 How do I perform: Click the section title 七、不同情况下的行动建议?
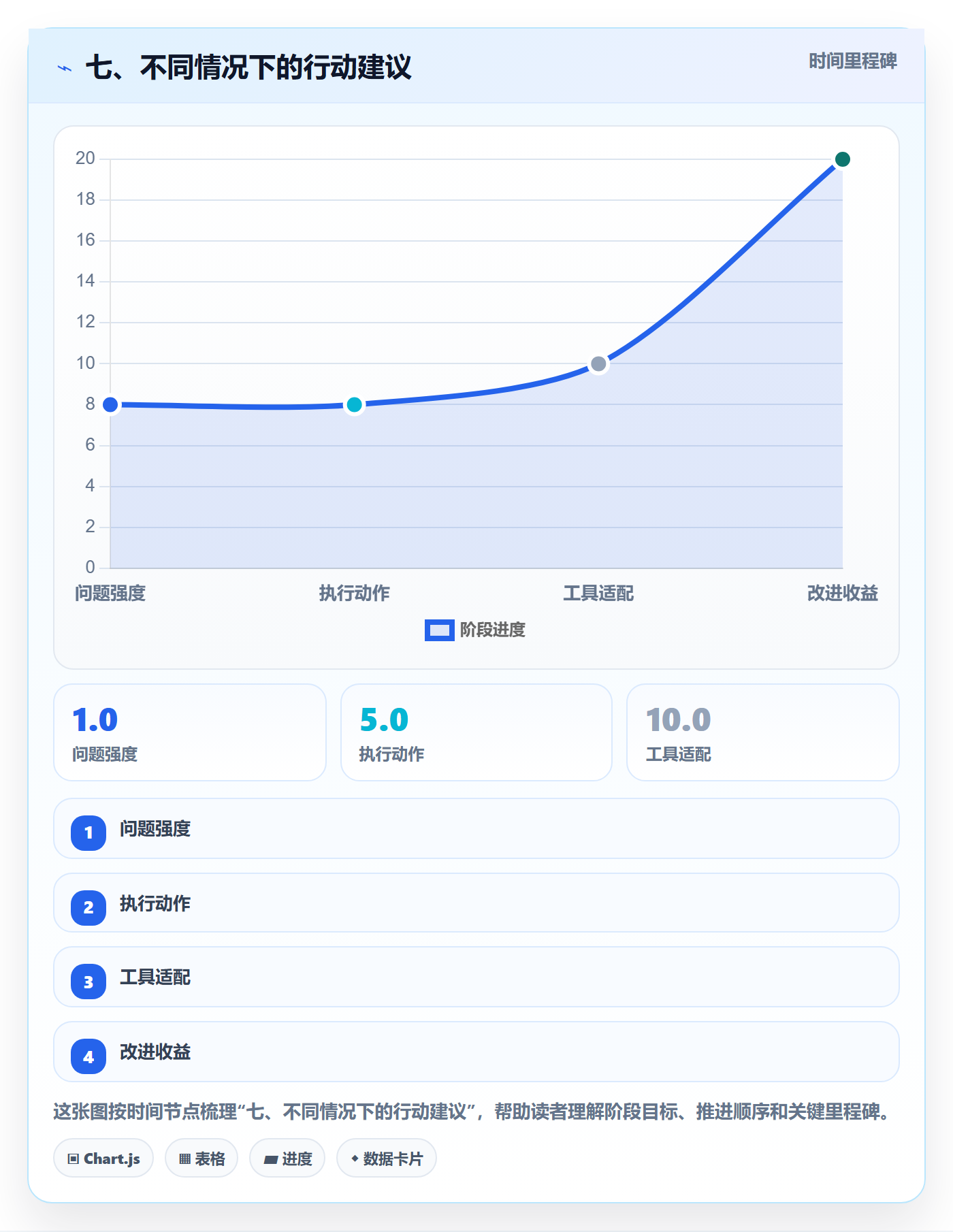[x=248, y=68]
